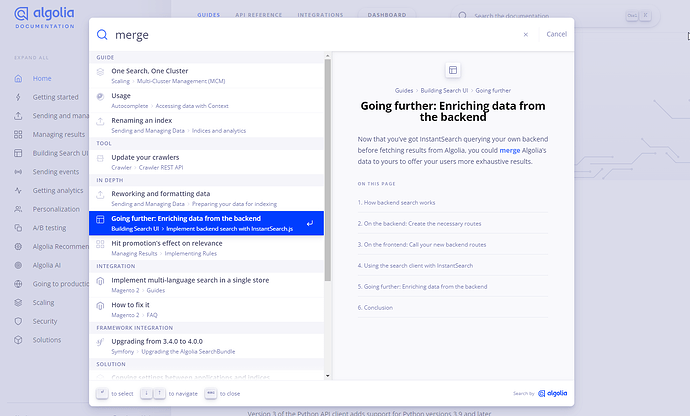Click the Home sidebar icon
This screenshot has width=690, height=416.
pos(18,78)
